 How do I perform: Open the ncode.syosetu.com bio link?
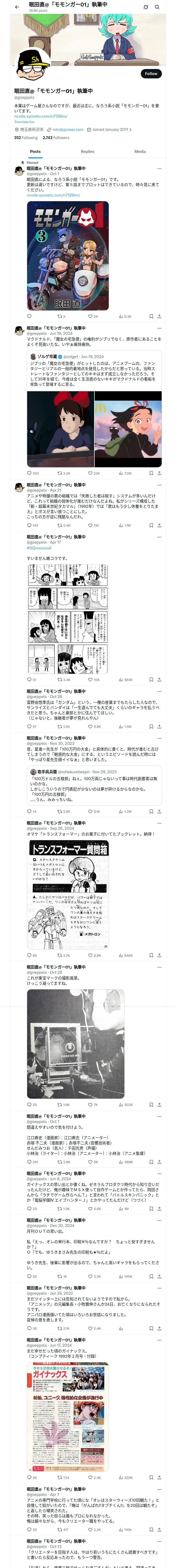pos(41,116)
